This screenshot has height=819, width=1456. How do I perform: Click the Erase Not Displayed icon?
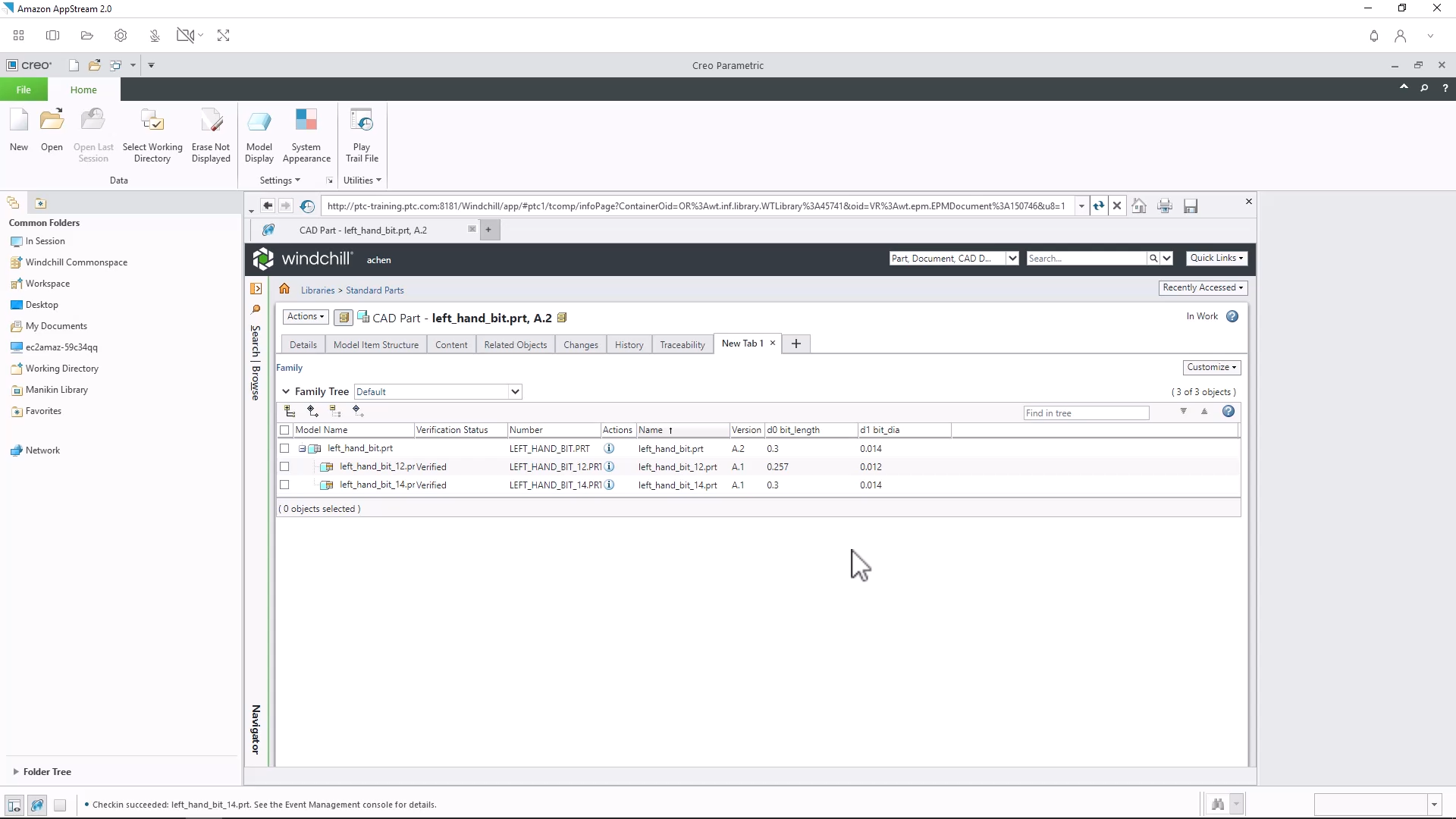click(211, 121)
